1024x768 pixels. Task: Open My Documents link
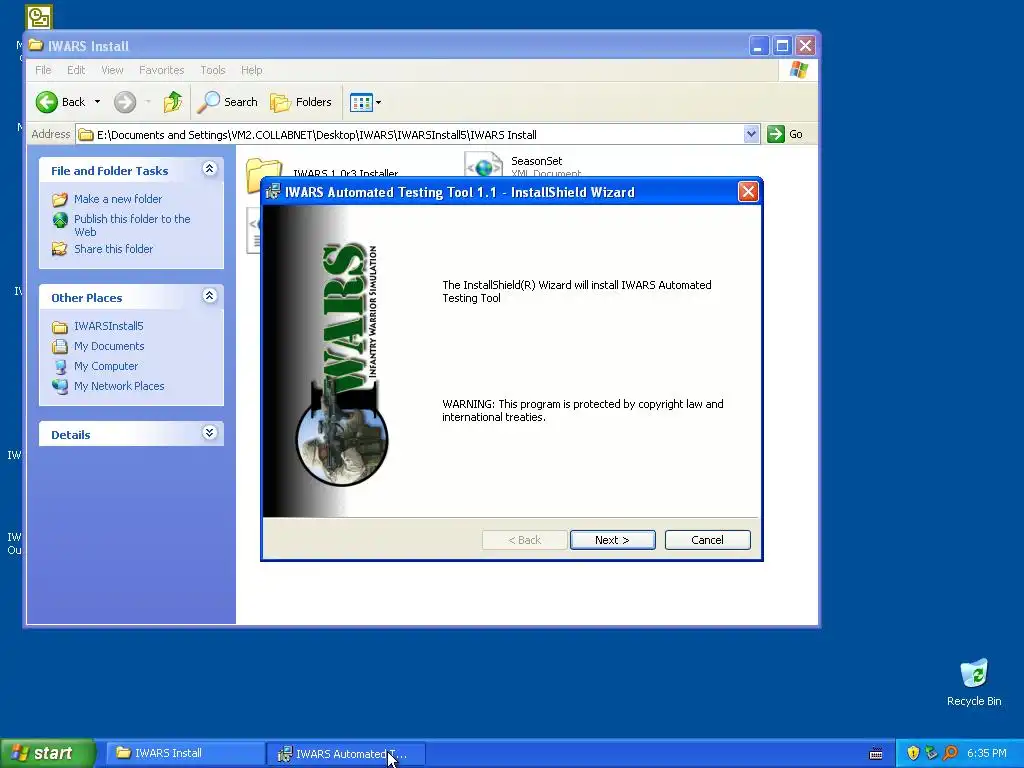point(109,346)
